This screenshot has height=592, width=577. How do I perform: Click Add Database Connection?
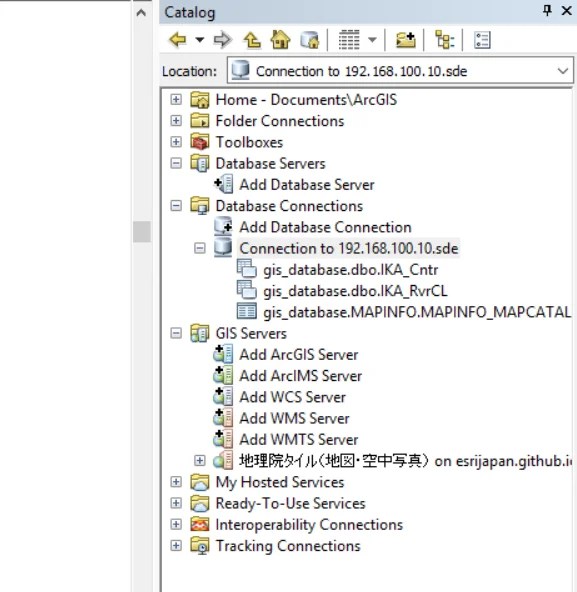325,227
